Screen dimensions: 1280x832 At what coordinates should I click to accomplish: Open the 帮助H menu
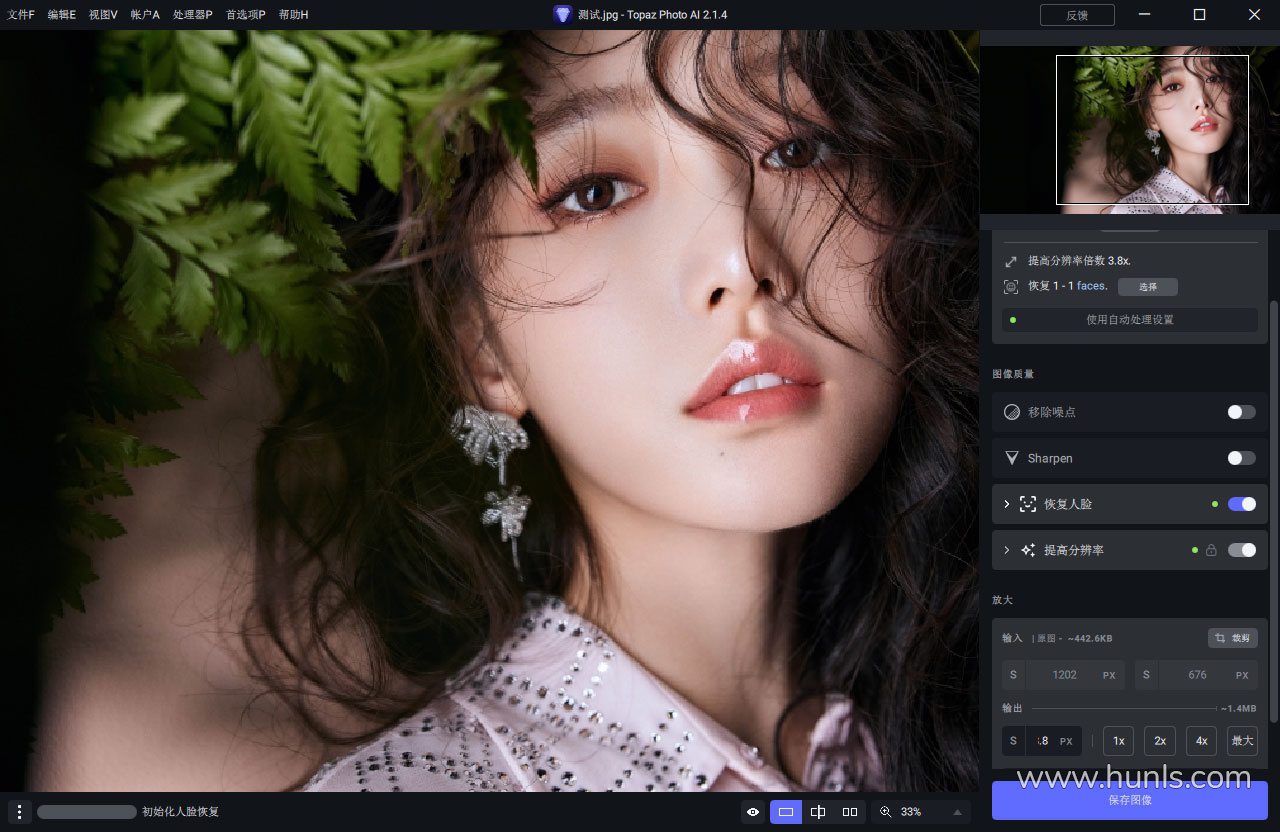pyautogui.click(x=293, y=15)
